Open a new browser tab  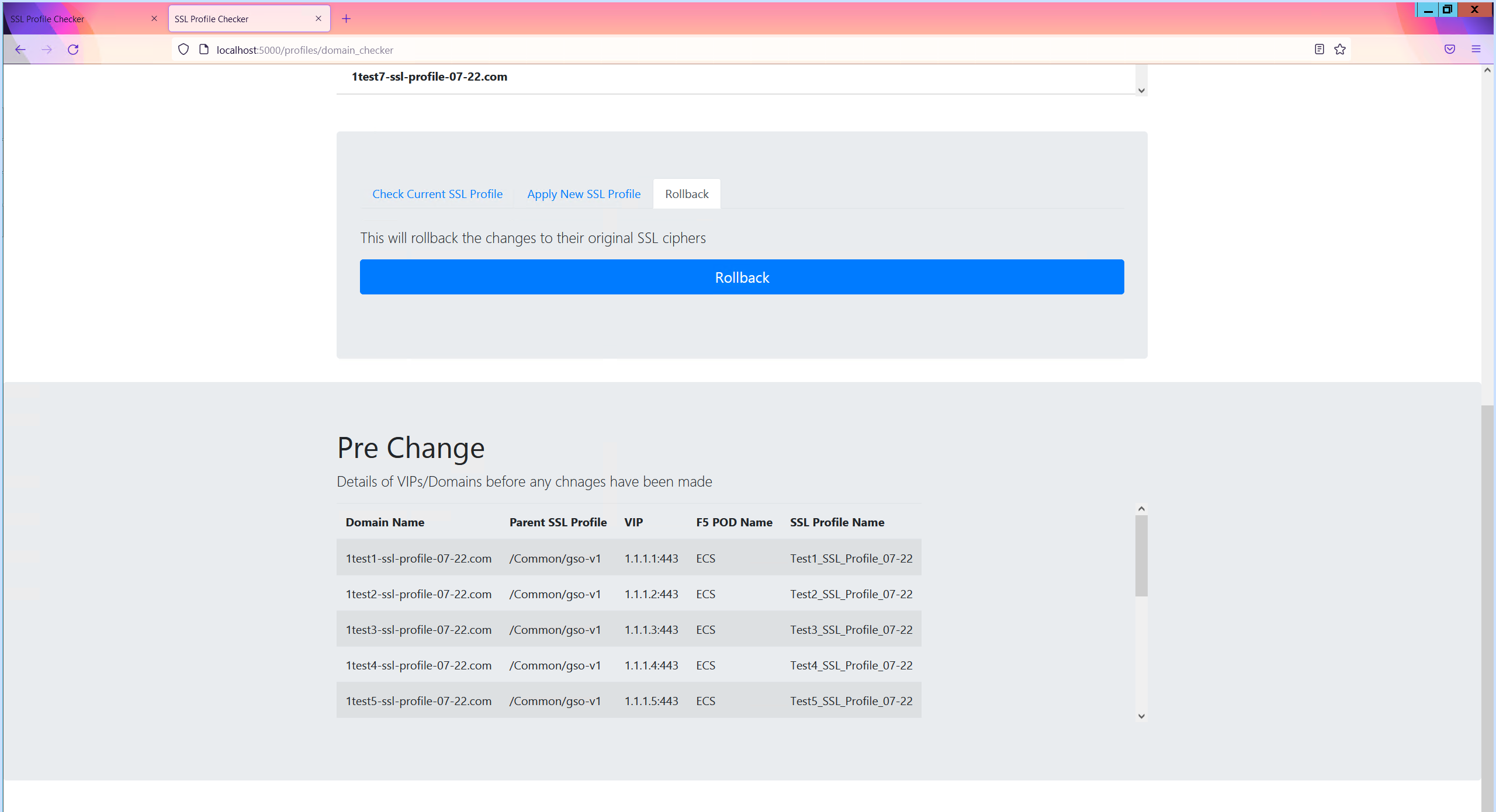346,19
